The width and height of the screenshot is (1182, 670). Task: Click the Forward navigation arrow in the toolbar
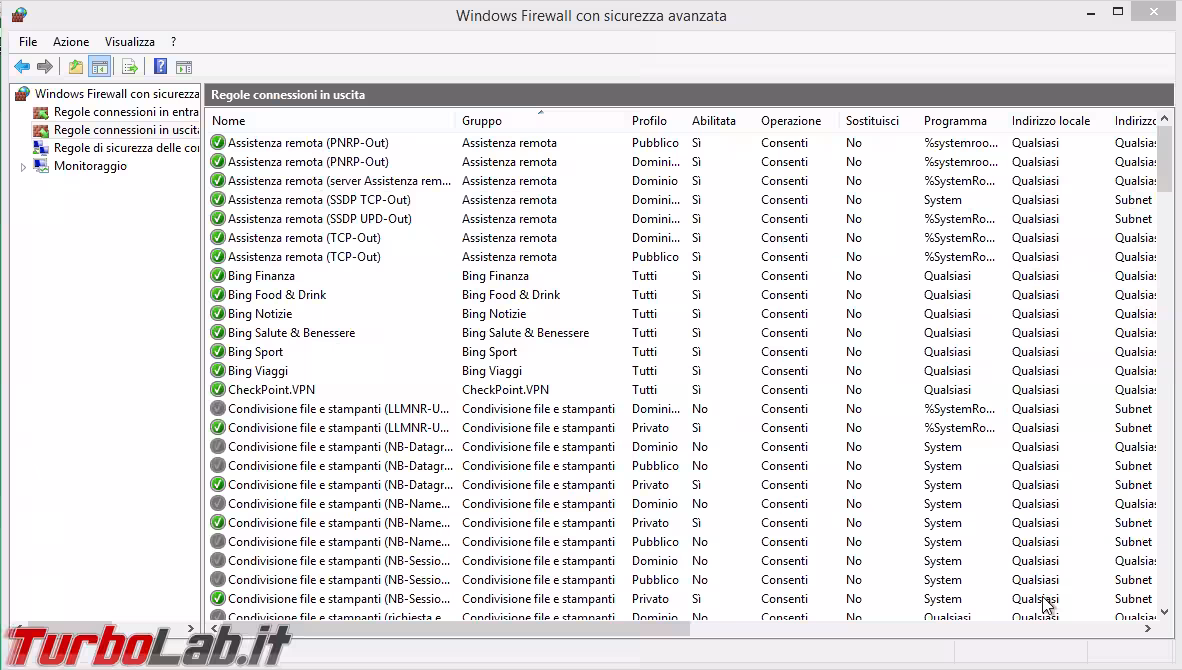(x=44, y=66)
